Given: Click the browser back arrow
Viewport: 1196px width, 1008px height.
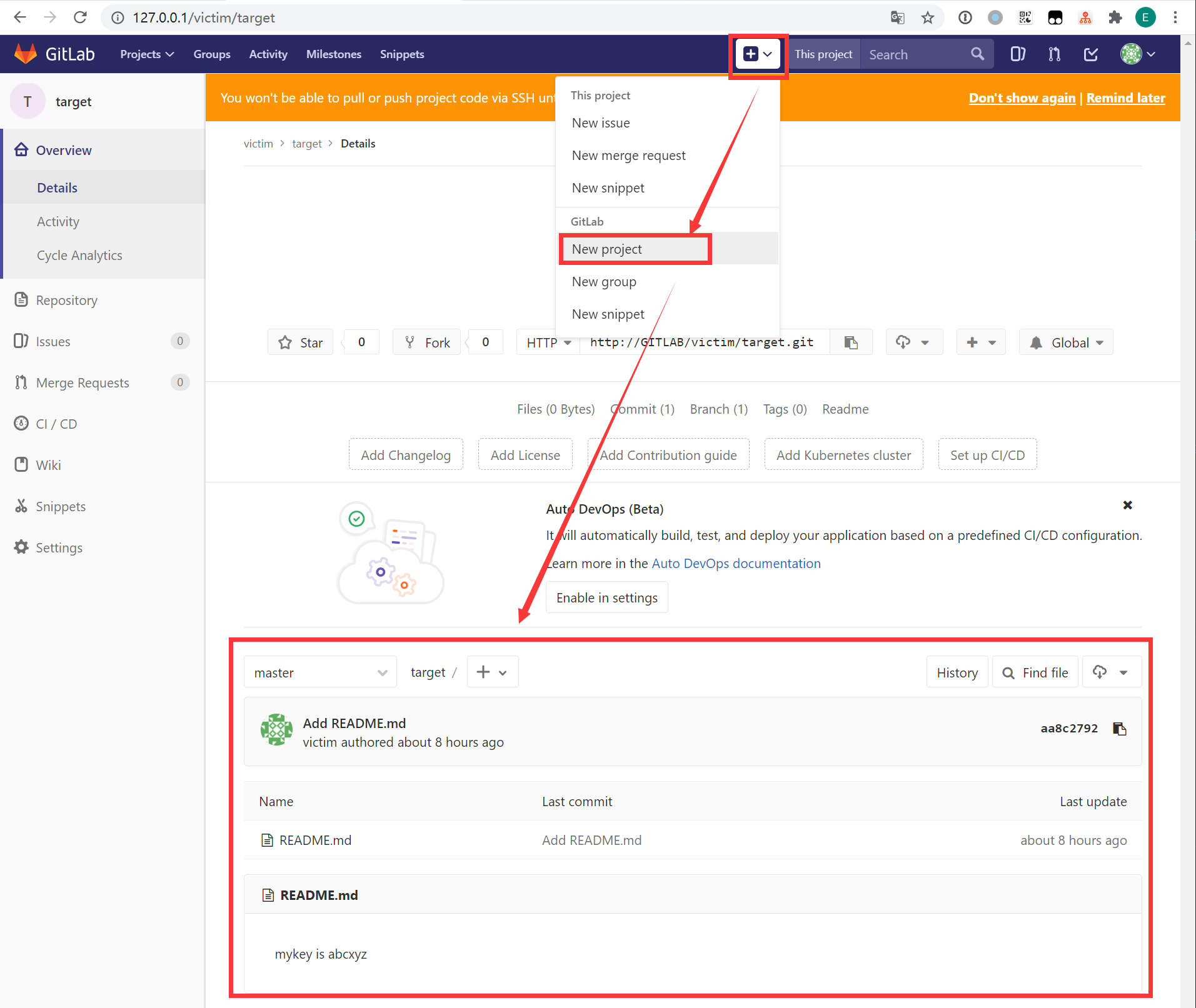Looking at the screenshot, I should click(x=20, y=17).
